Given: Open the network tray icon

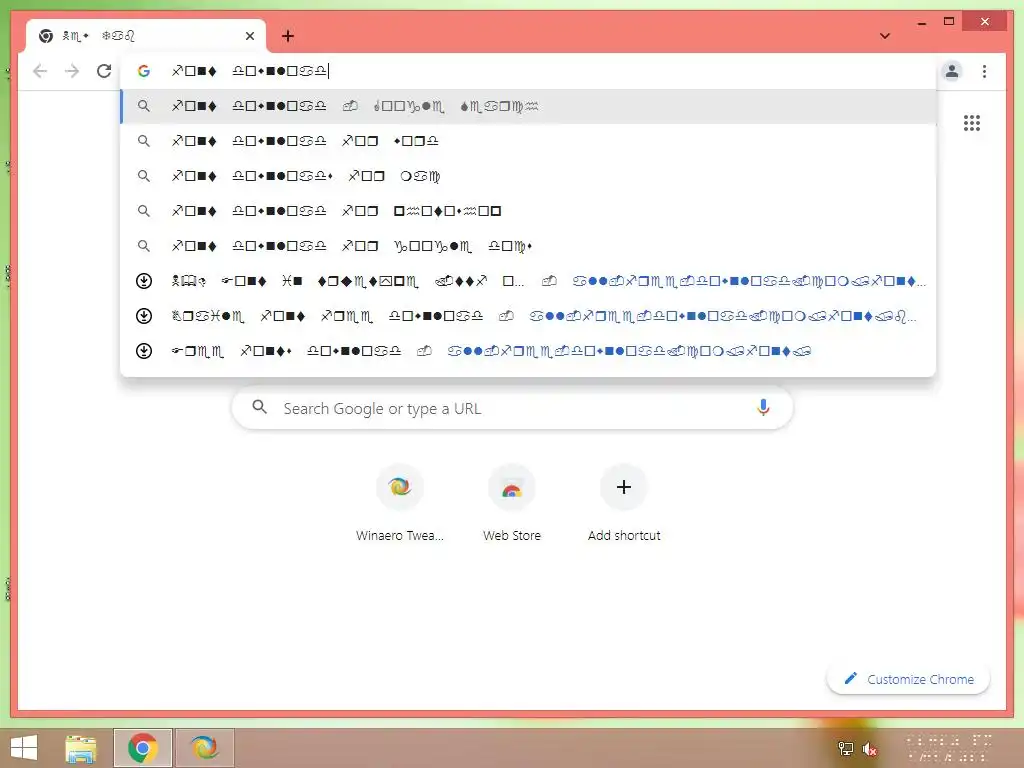Looking at the screenshot, I should [x=846, y=749].
